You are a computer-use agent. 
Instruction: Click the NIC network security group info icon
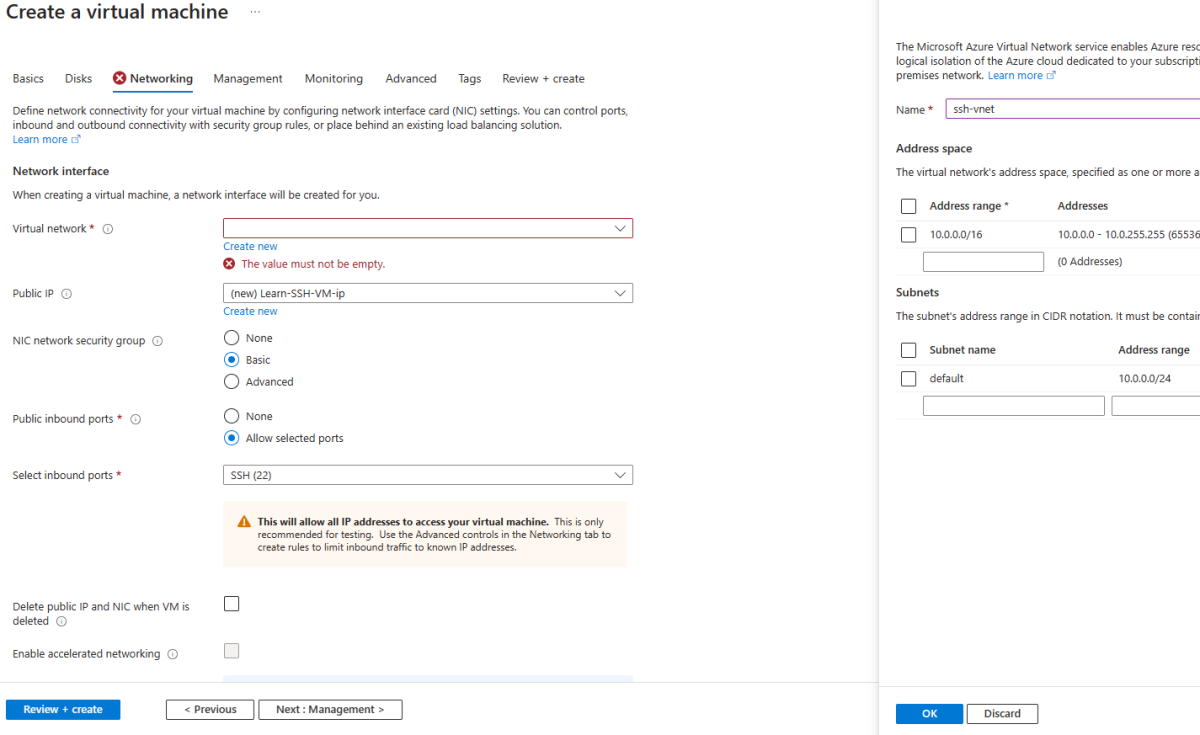coord(157,341)
